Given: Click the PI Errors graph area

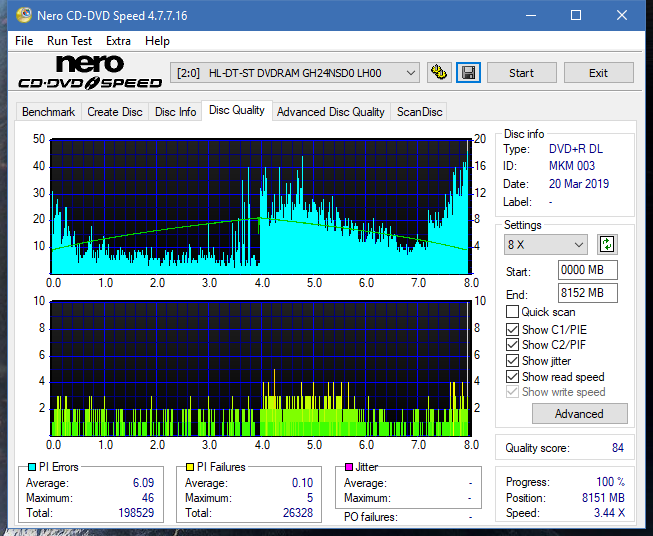Looking at the screenshot, I should click(x=260, y=207).
